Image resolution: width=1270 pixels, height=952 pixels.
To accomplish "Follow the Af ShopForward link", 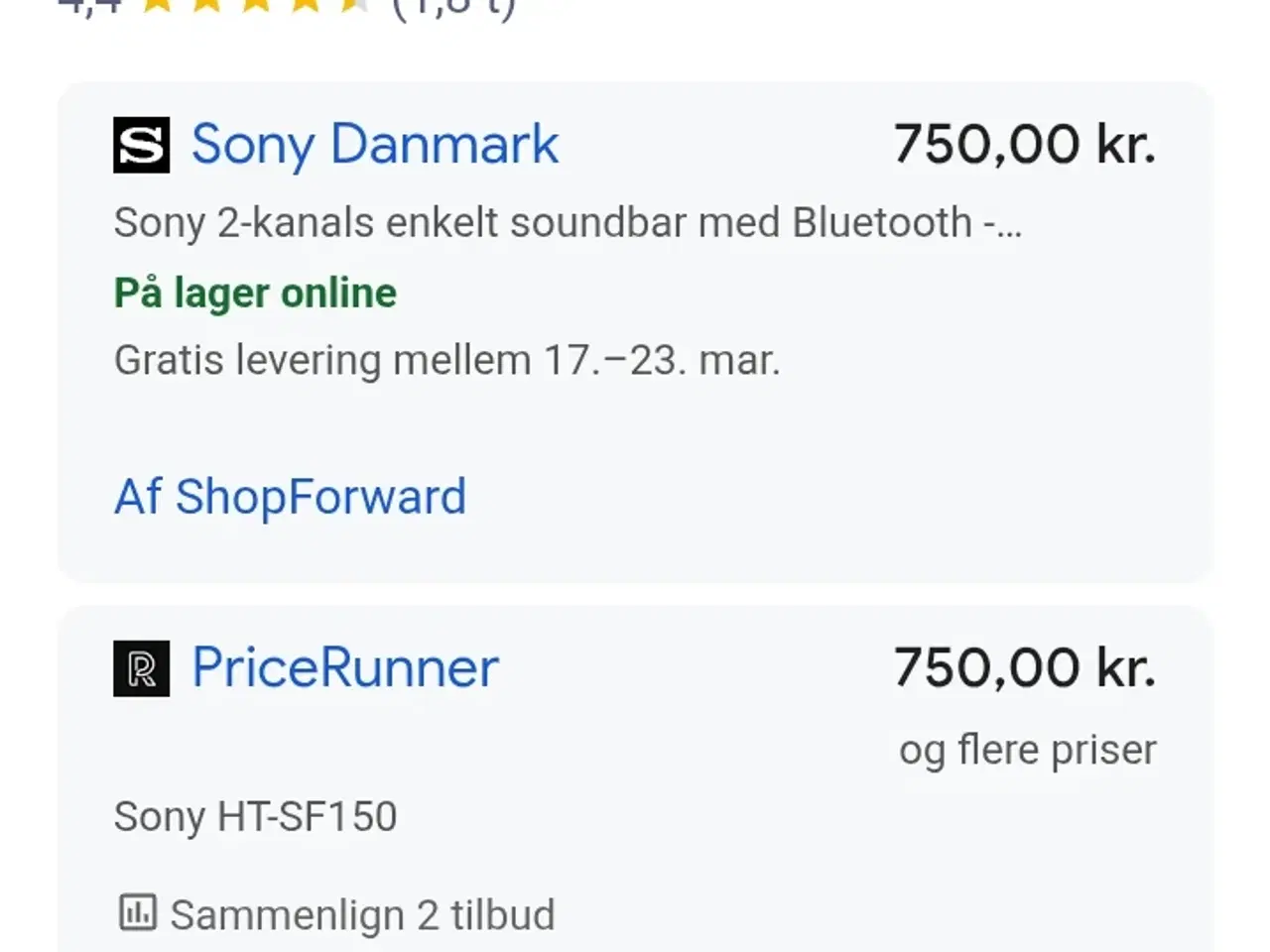I will click(290, 497).
